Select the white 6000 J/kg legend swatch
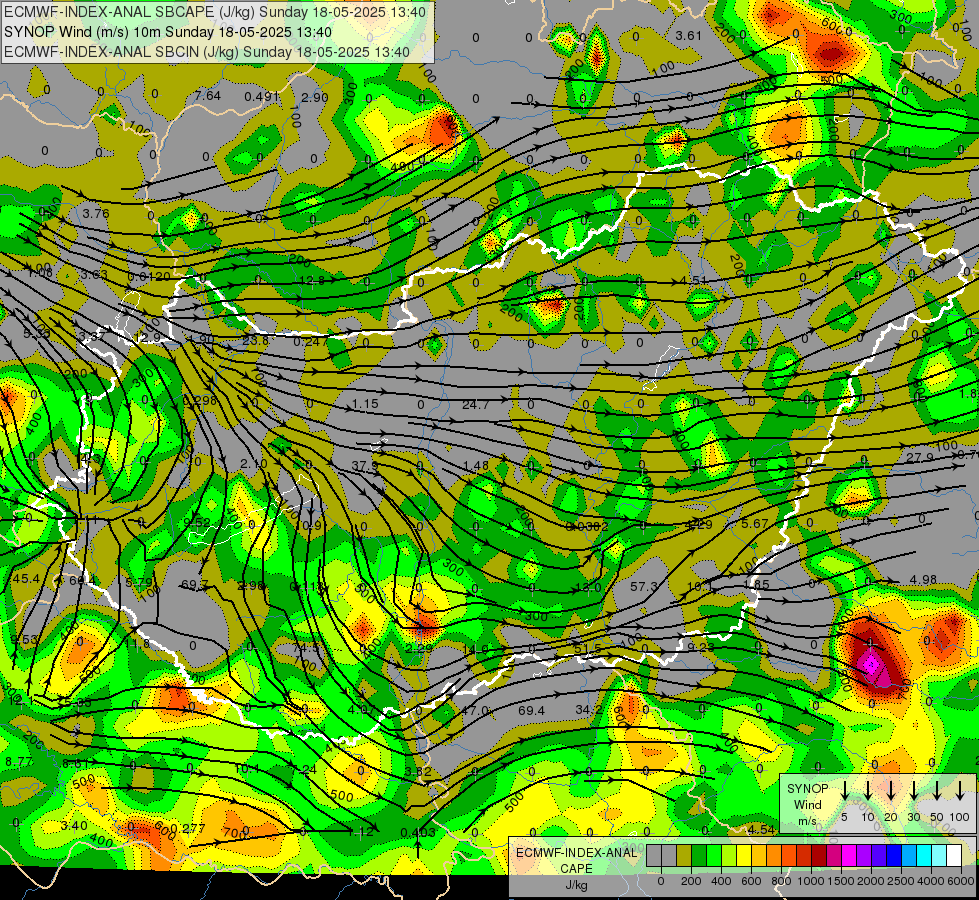The image size is (979, 900). [953, 856]
